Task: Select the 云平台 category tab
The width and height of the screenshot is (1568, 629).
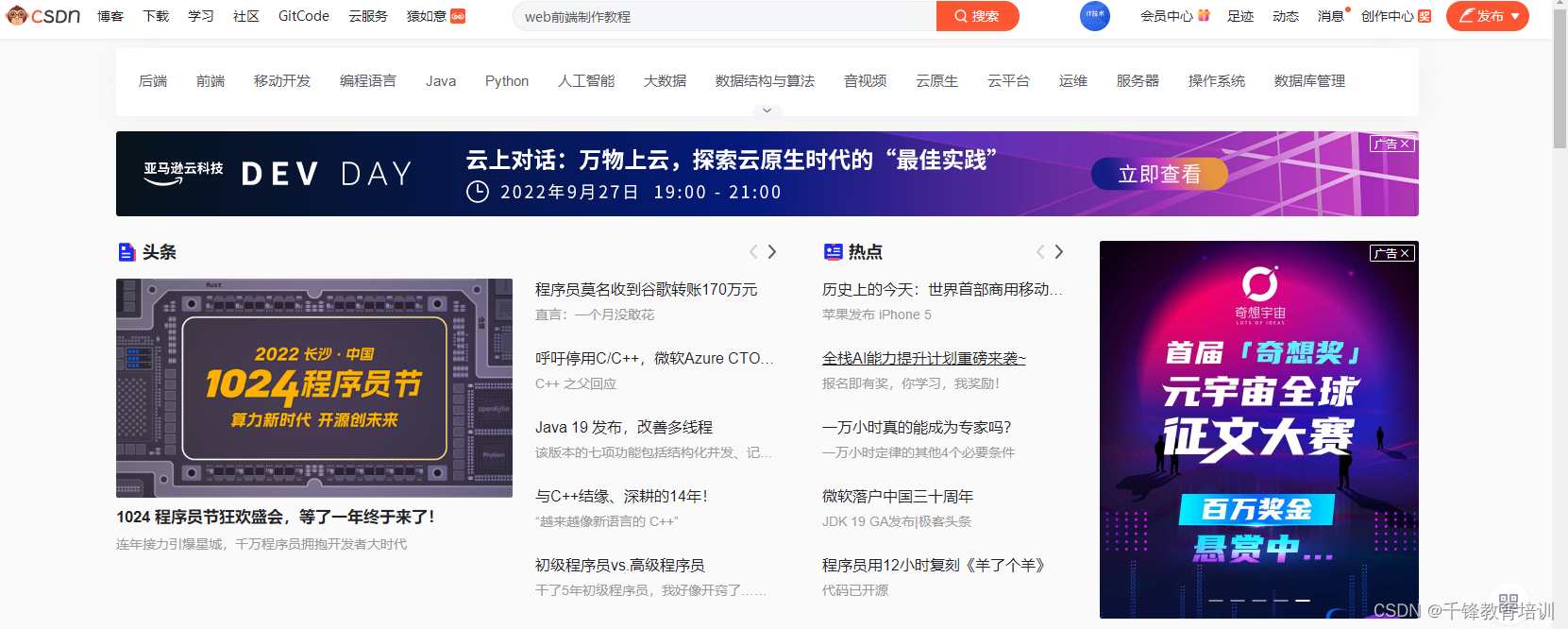Action: tap(1009, 81)
